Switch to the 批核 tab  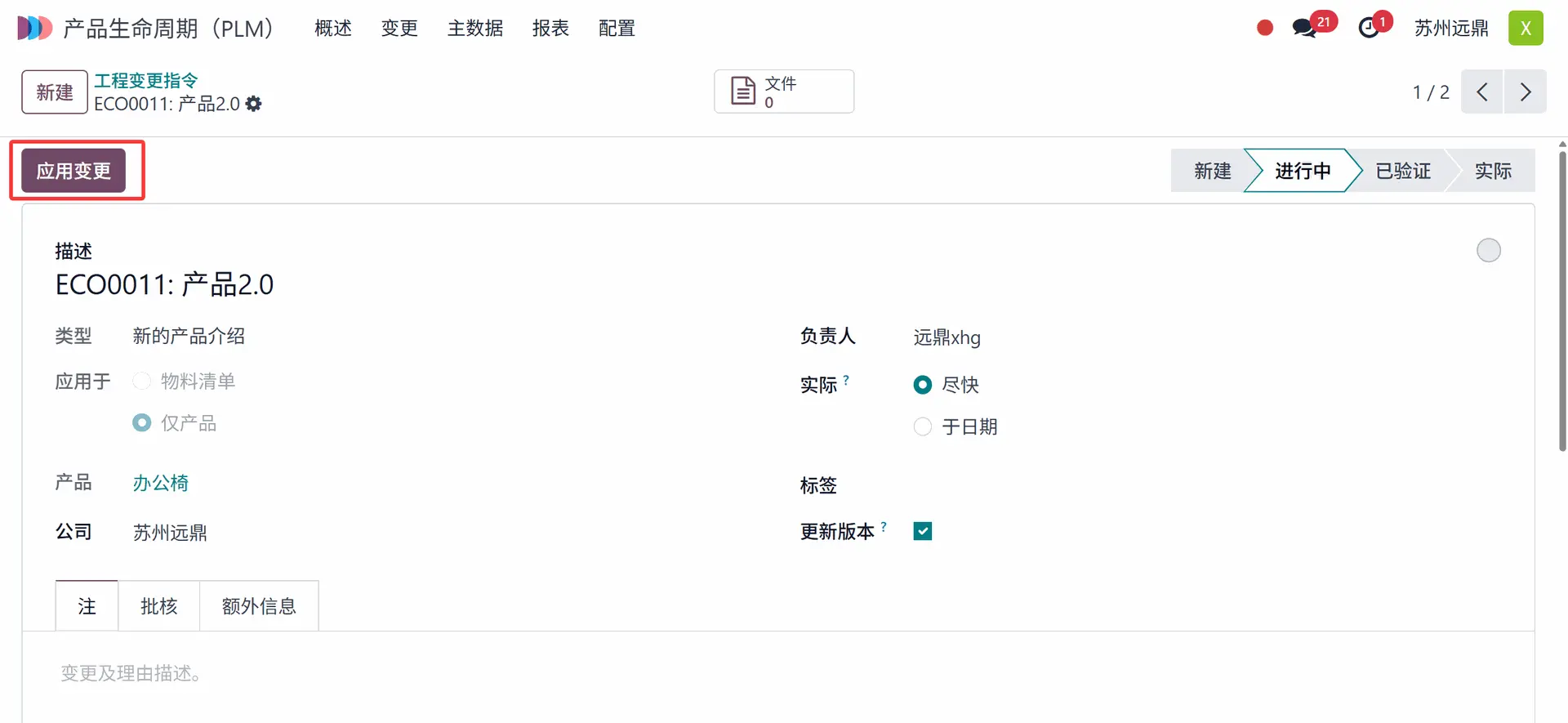click(x=158, y=606)
